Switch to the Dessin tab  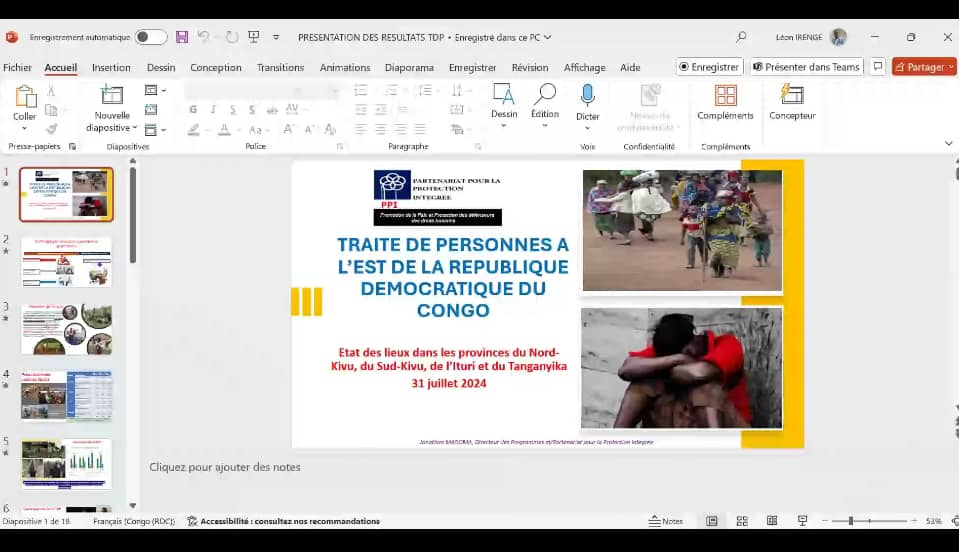pyautogui.click(x=161, y=67)
